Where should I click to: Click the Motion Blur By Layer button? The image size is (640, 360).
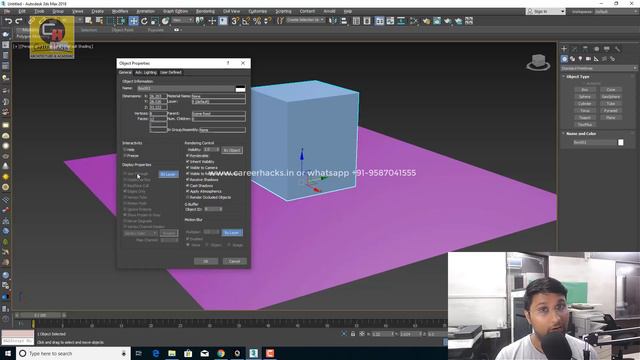pos(232,233)
